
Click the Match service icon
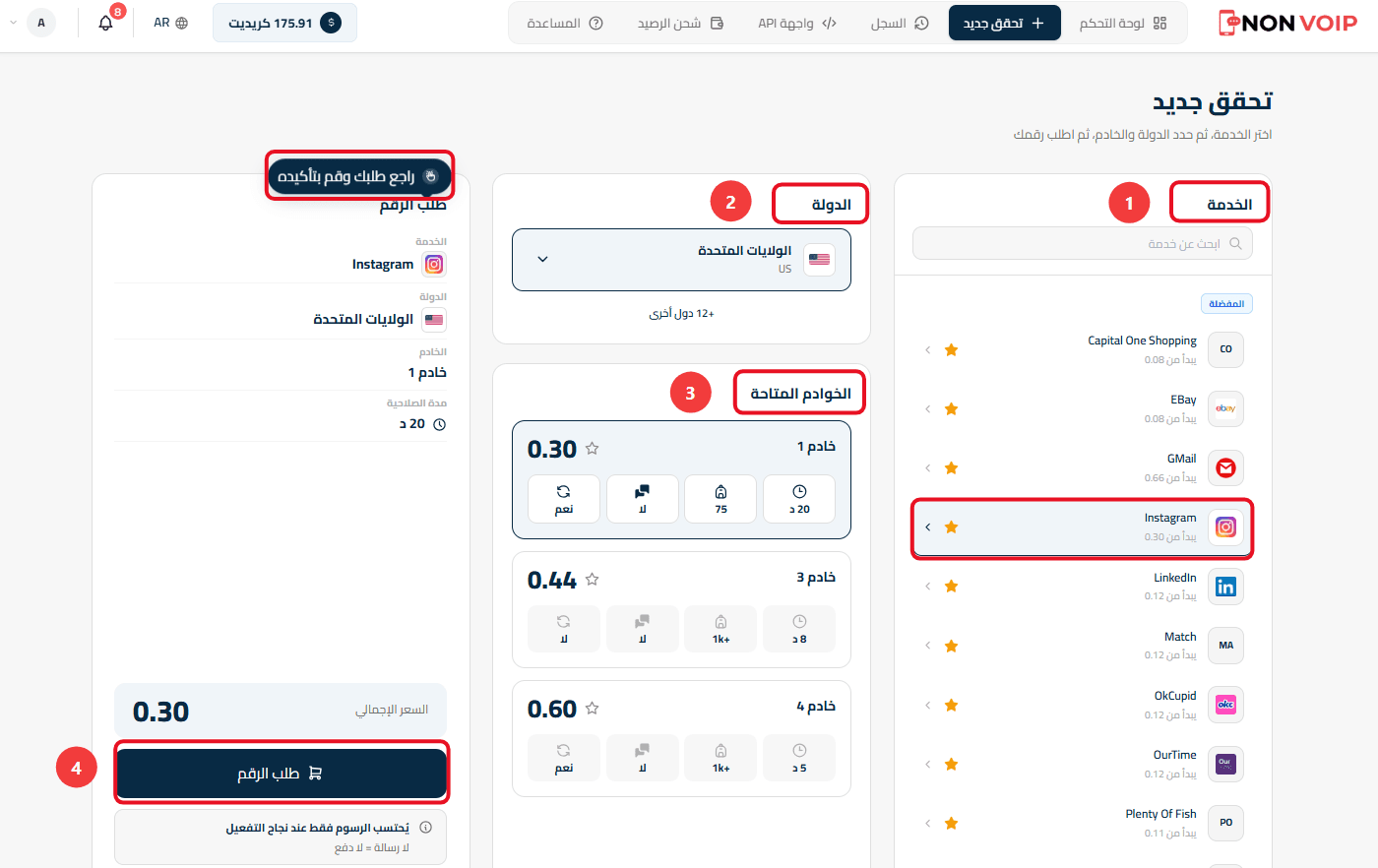(x=1225, y=646)
